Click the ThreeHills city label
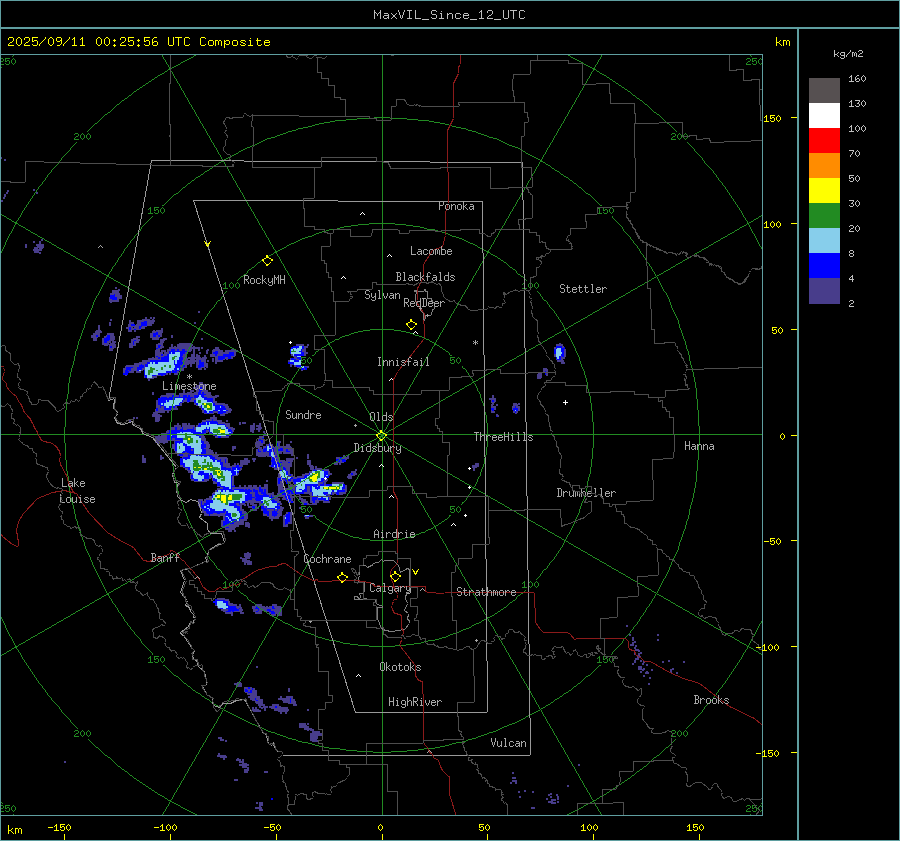Viewport: 900px width, 841px height. coord(503,437)
